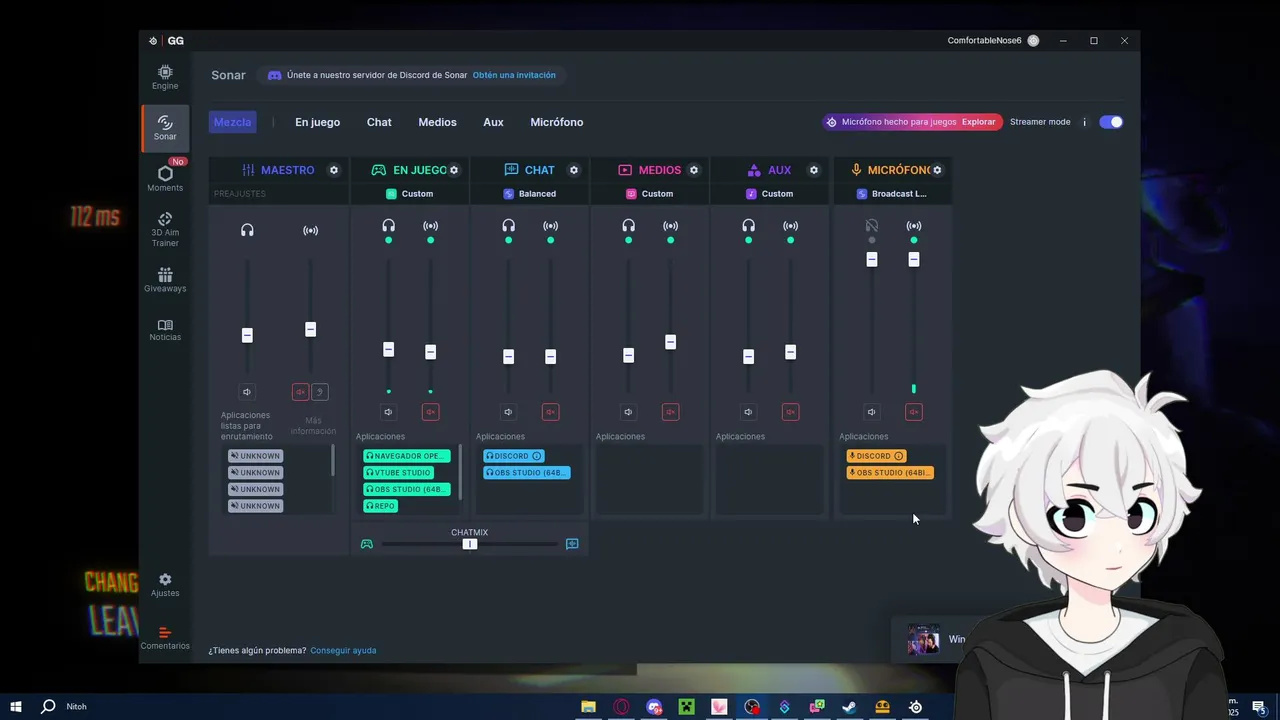
Task: Click the Discord info icon in Chat apps
Action: pos(536,456)
